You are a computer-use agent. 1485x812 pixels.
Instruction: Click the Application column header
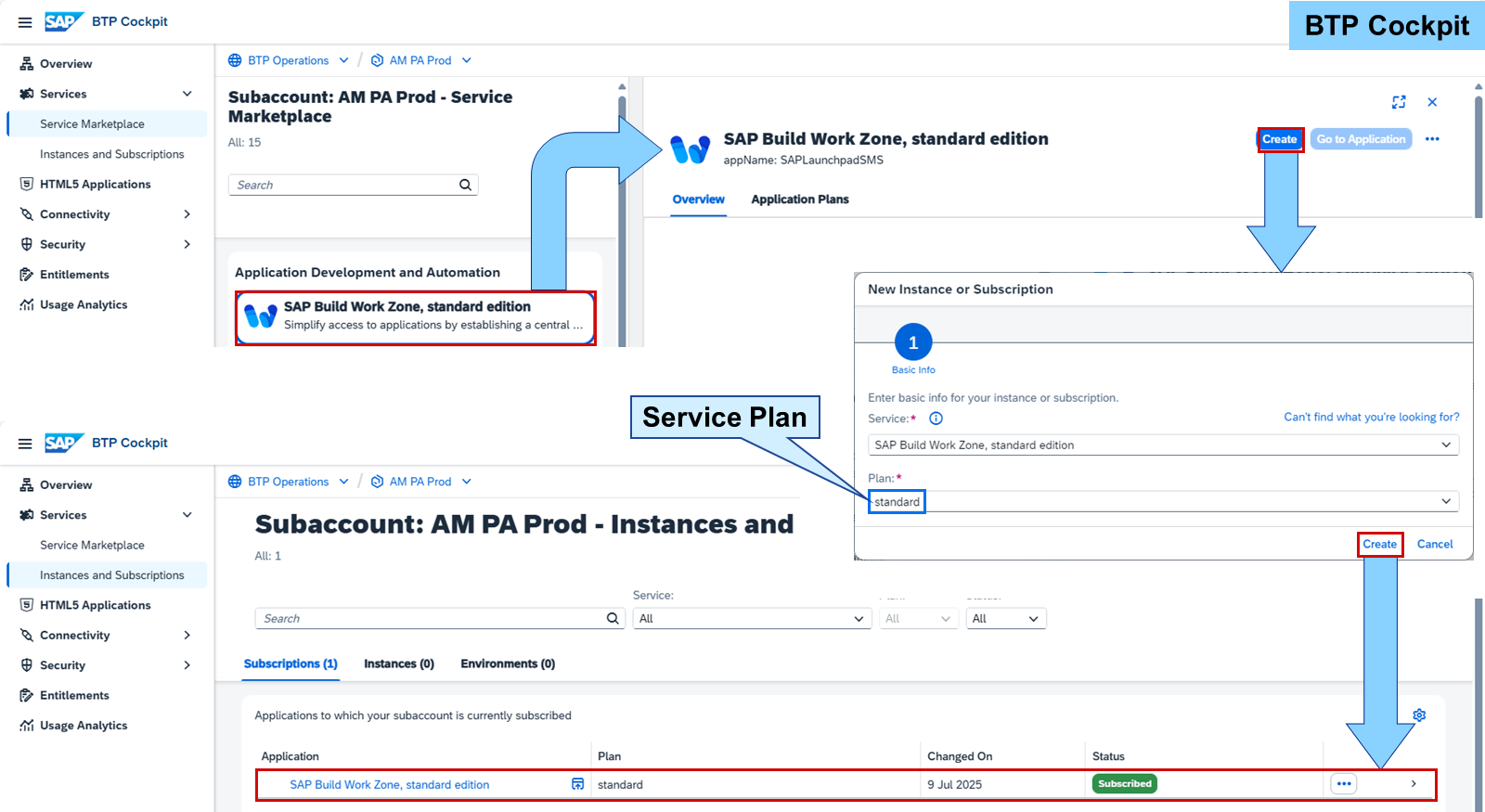pos(290,757)
